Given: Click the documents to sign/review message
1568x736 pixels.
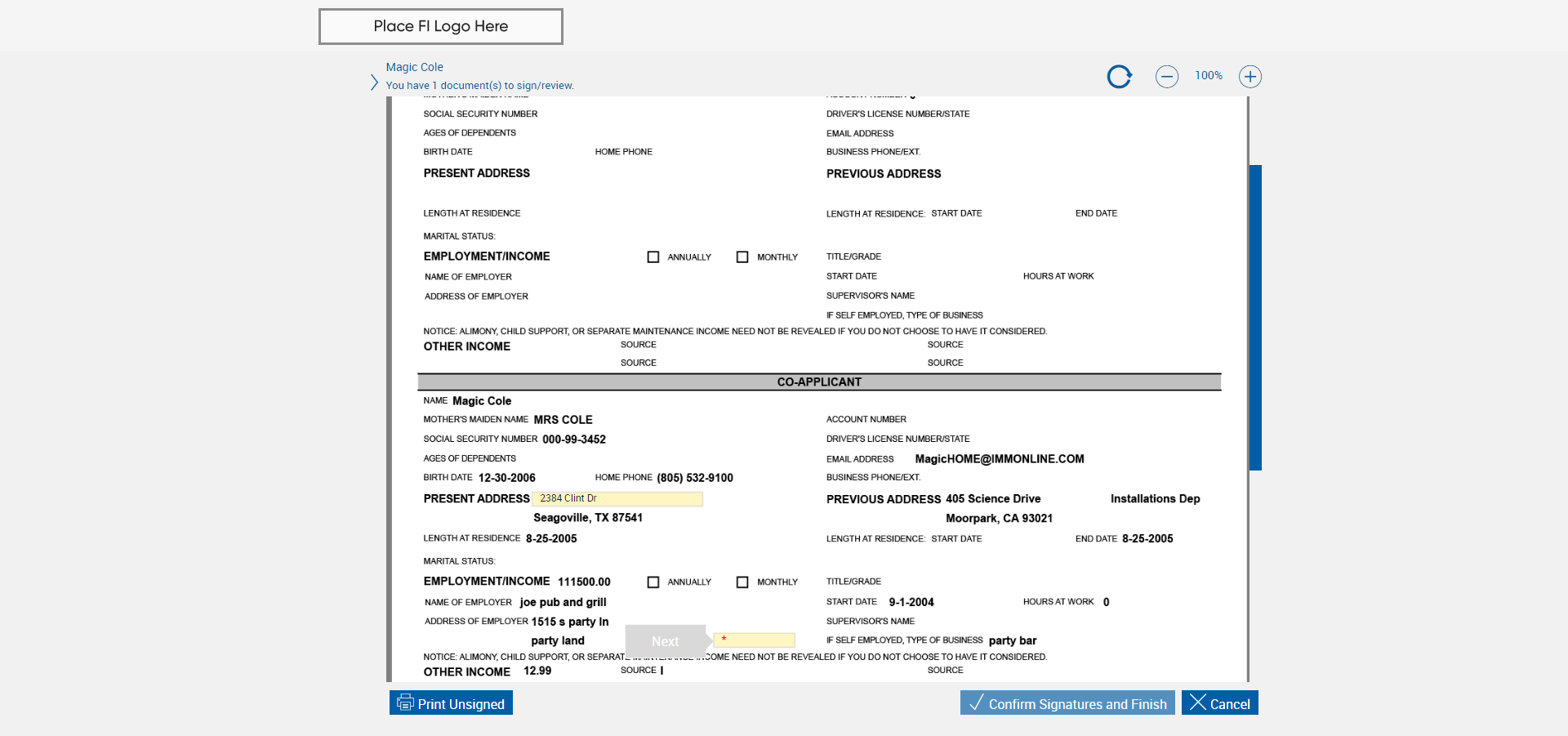Looking at the screenshot, I should [479, 86].
